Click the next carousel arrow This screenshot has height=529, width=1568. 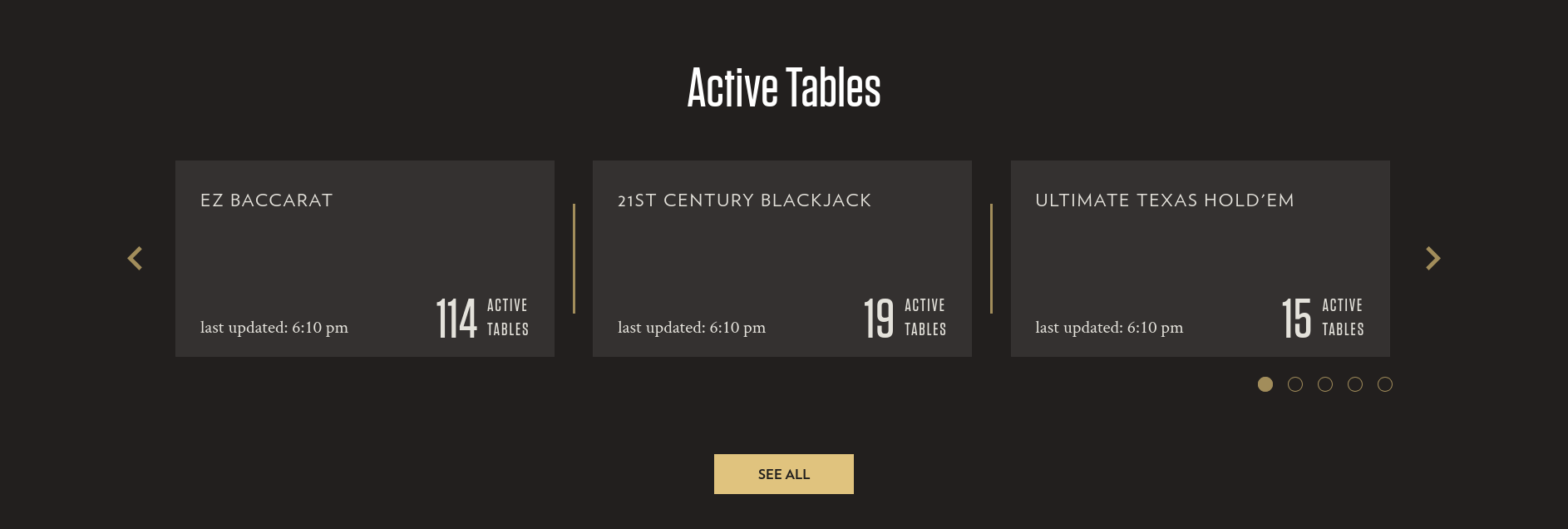pos(1432,259)
